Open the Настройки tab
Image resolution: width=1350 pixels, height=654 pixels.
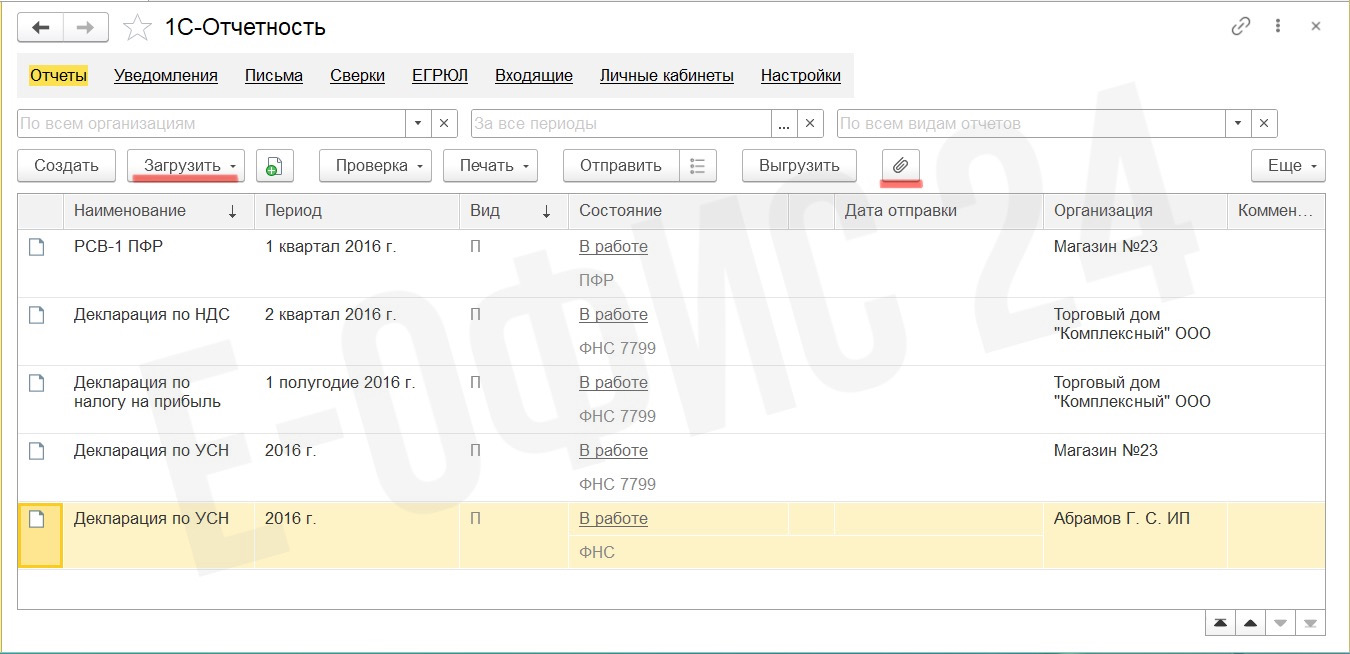[x=800, y=76]
